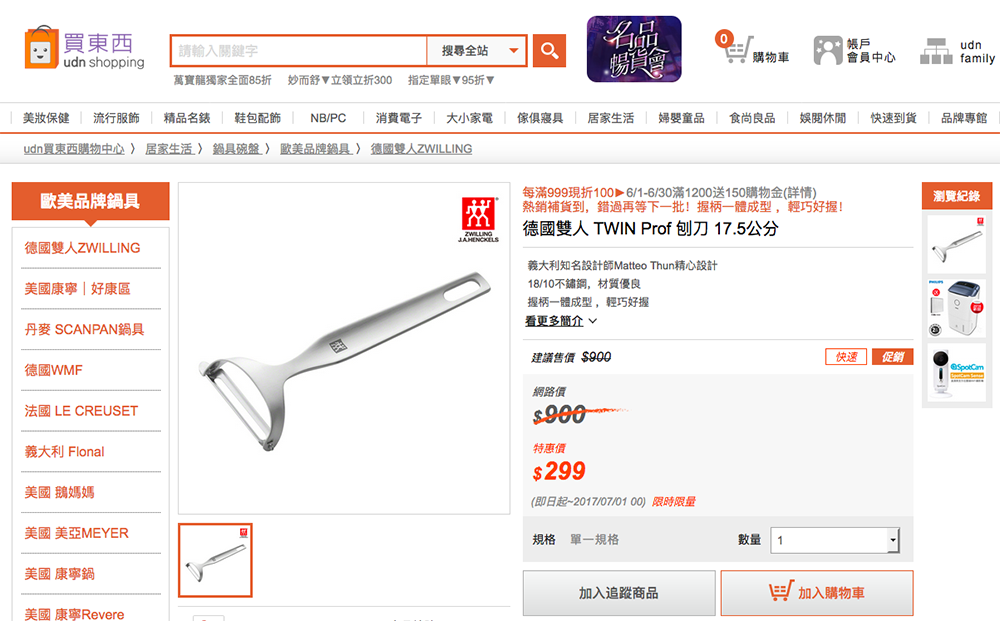The height and width of the screenshot is (621, 1000).
Task: Open the 居家生活 menu category
Action: coord(610,118)
